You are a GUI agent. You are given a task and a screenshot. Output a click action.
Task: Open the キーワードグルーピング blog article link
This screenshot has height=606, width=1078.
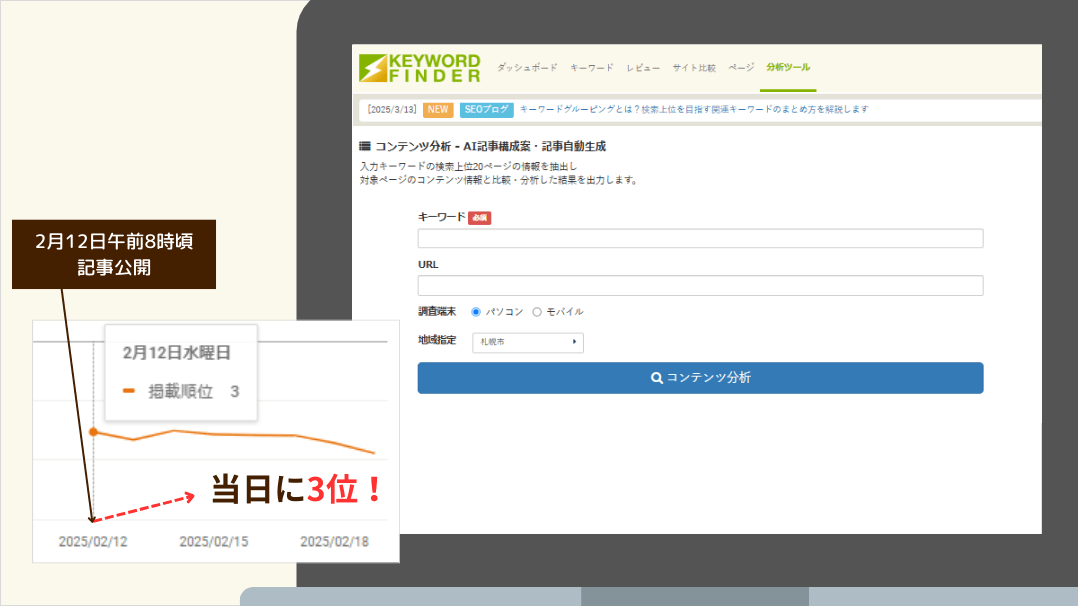click(x=694, y=109)
